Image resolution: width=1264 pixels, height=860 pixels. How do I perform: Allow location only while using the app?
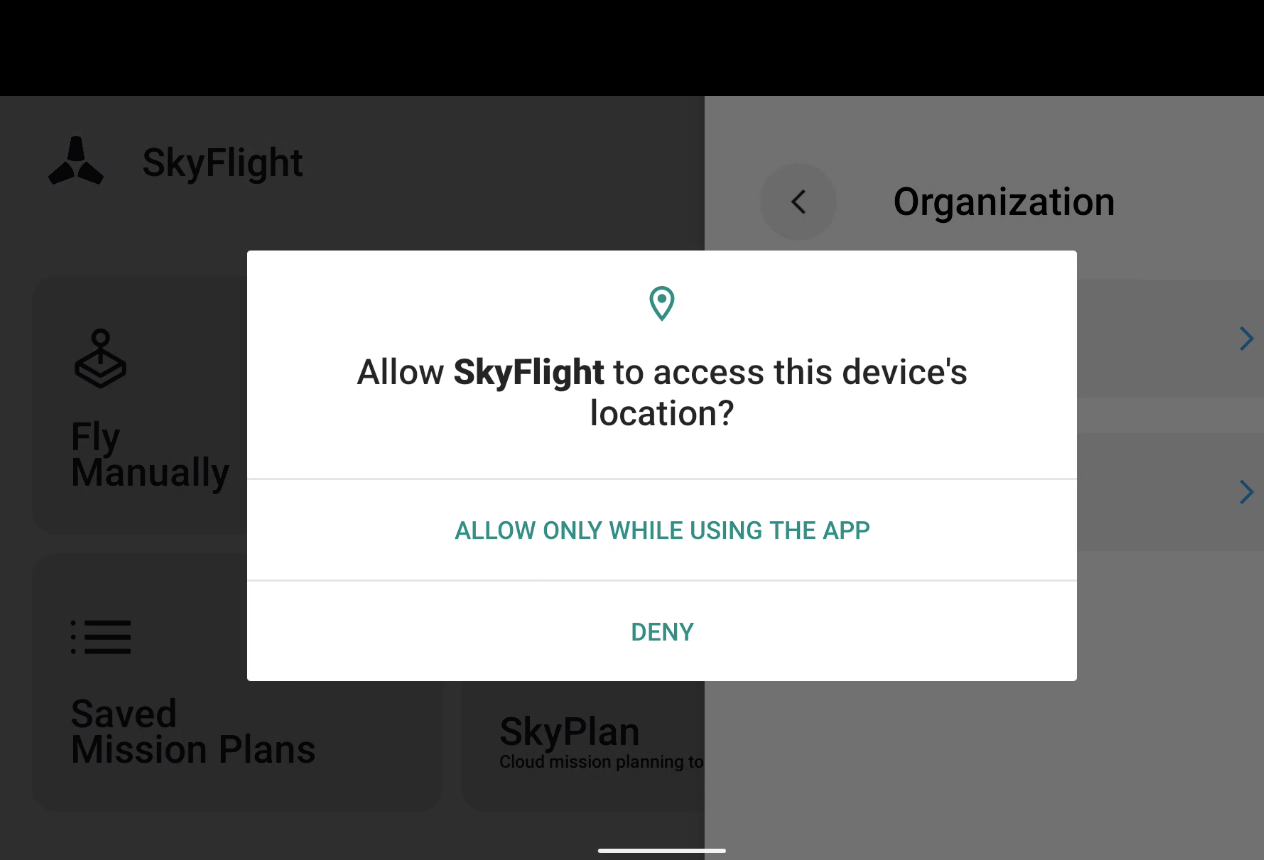coord(662,530)
